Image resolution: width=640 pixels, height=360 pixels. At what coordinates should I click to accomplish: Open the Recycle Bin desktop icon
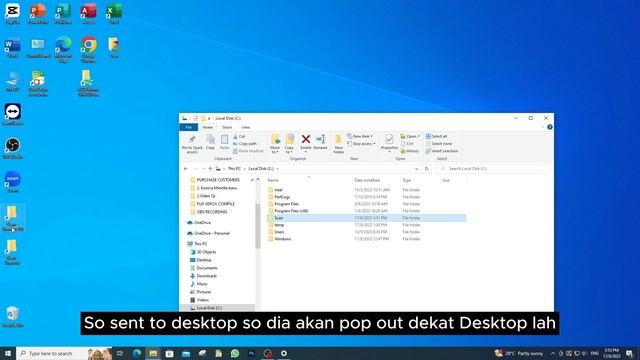click(x=13, y=317)
